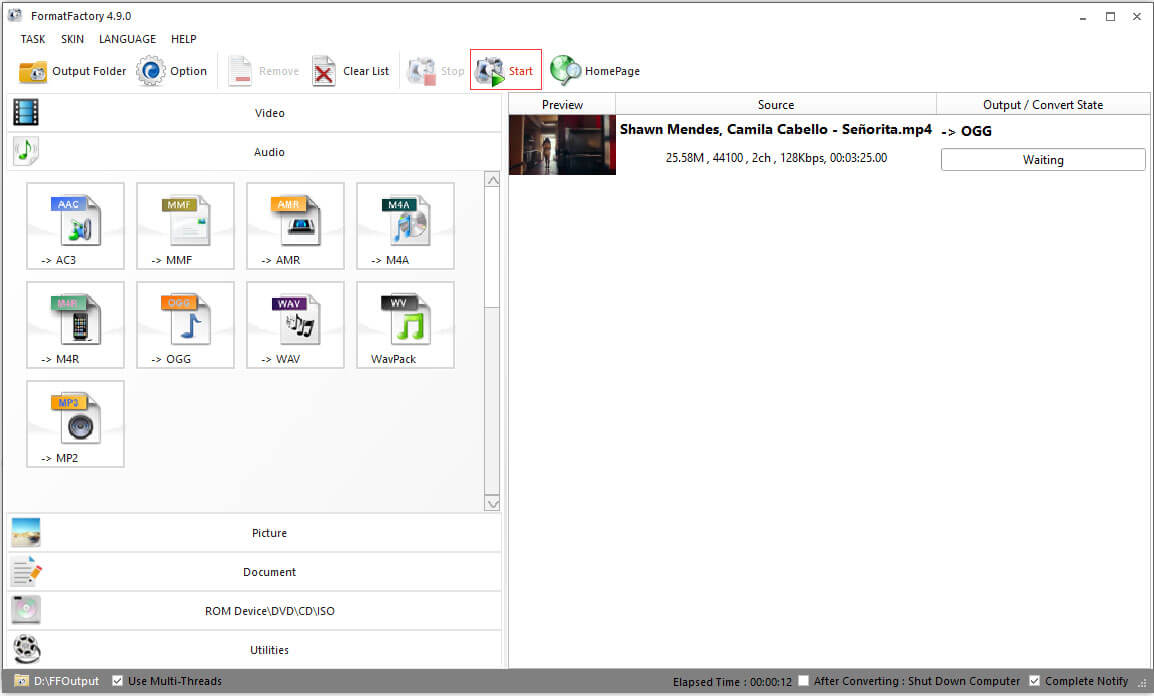
Task: Click the Output / Convert State column header
Action: [x=1043, y=104]
